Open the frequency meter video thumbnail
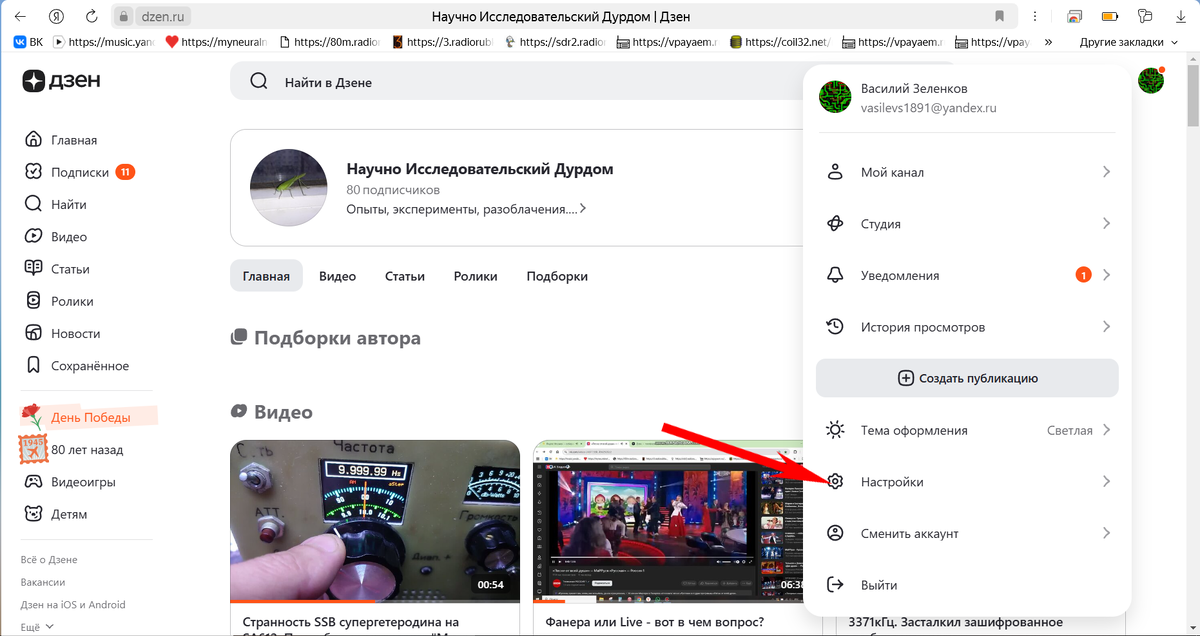 click(375, 522)
